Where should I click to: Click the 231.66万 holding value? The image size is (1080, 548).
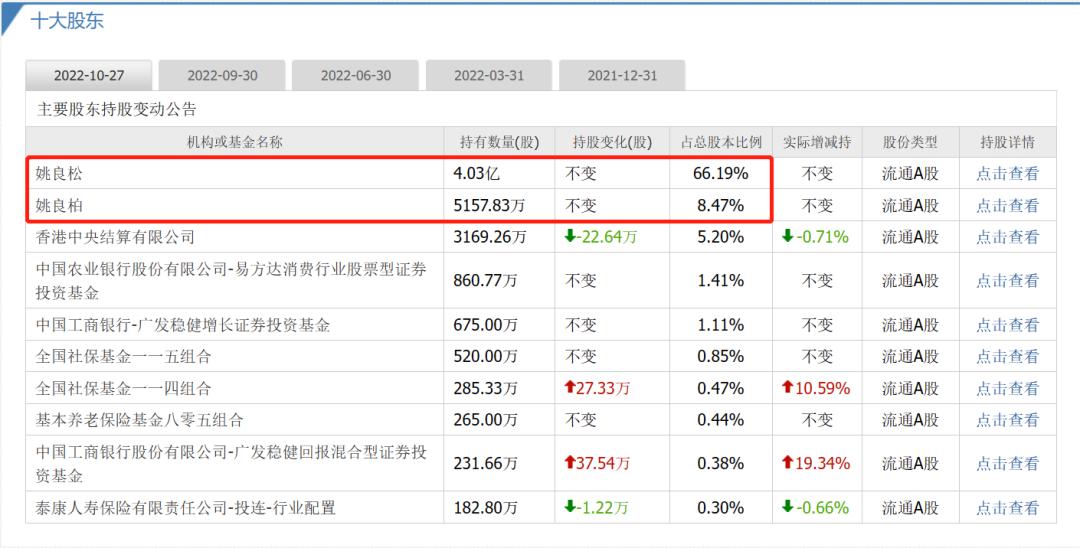click(485, 463)
